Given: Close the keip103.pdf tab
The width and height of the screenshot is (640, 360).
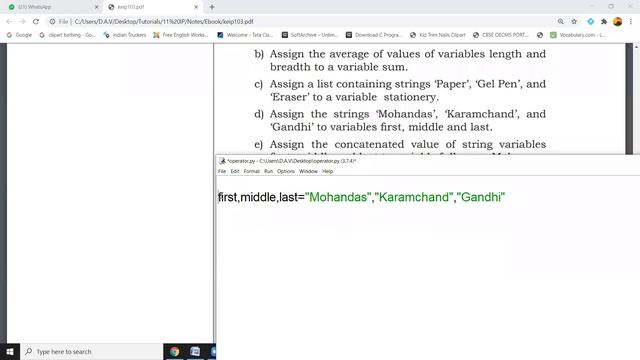Looking at the screenshot, I should 196,7.
